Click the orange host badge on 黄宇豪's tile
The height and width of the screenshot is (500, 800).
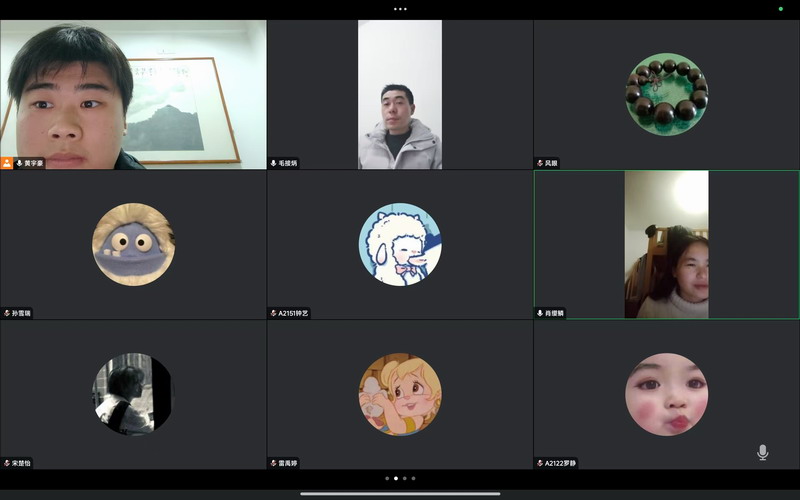click(x=7, y=163)
